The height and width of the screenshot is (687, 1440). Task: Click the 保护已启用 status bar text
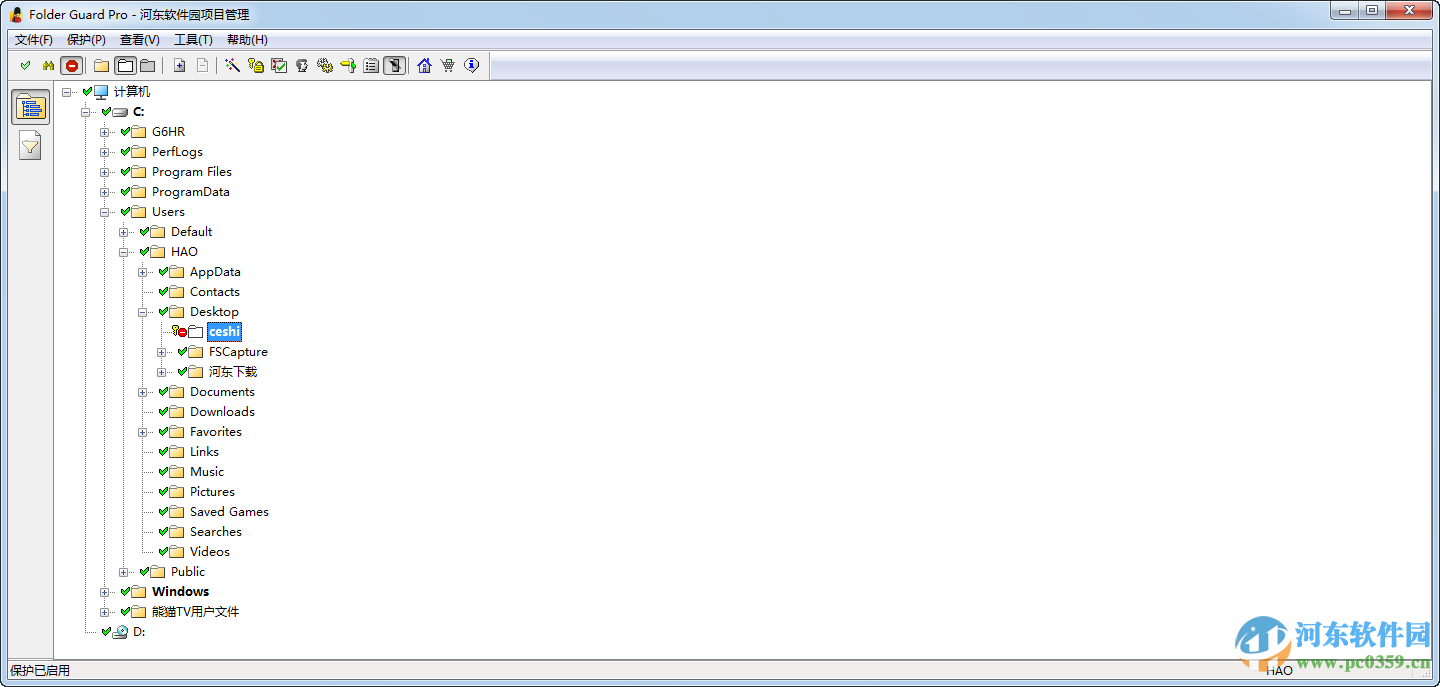tap(40, 671)
